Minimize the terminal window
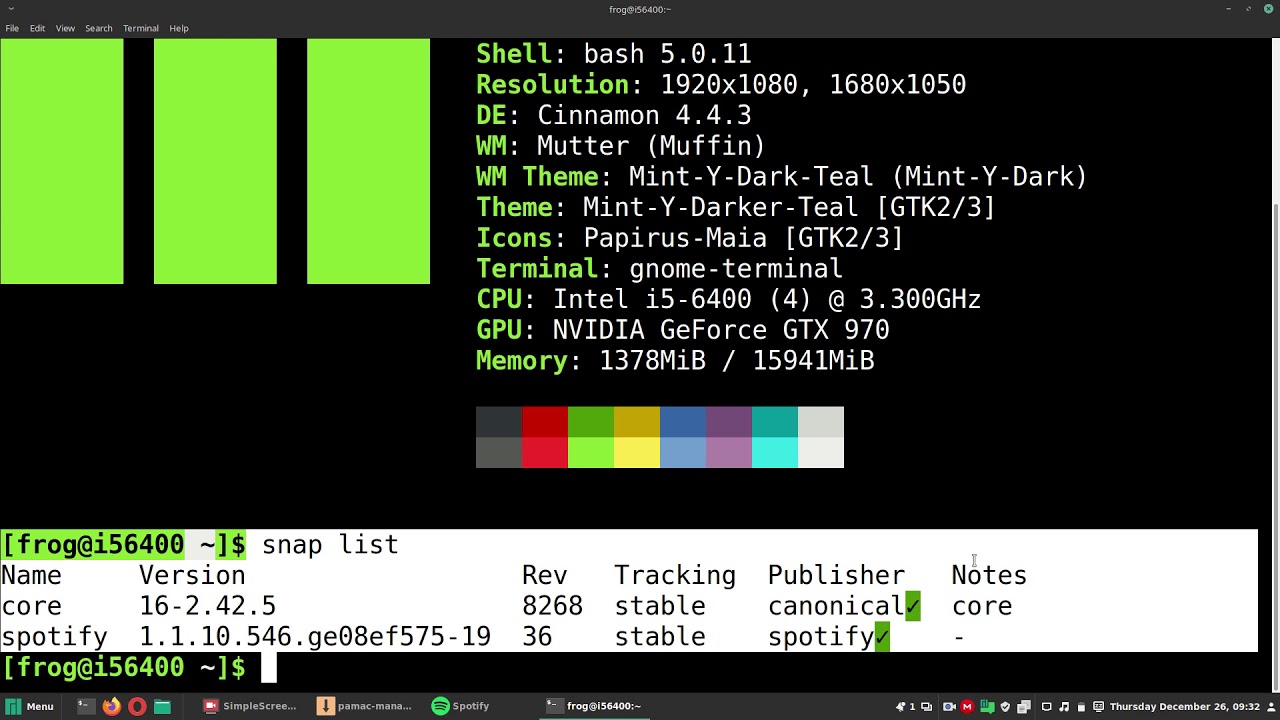 click(1228, 9)
